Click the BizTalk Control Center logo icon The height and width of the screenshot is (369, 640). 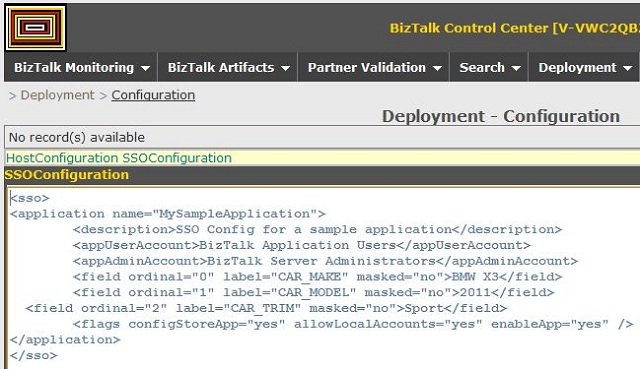click(36, 27)
